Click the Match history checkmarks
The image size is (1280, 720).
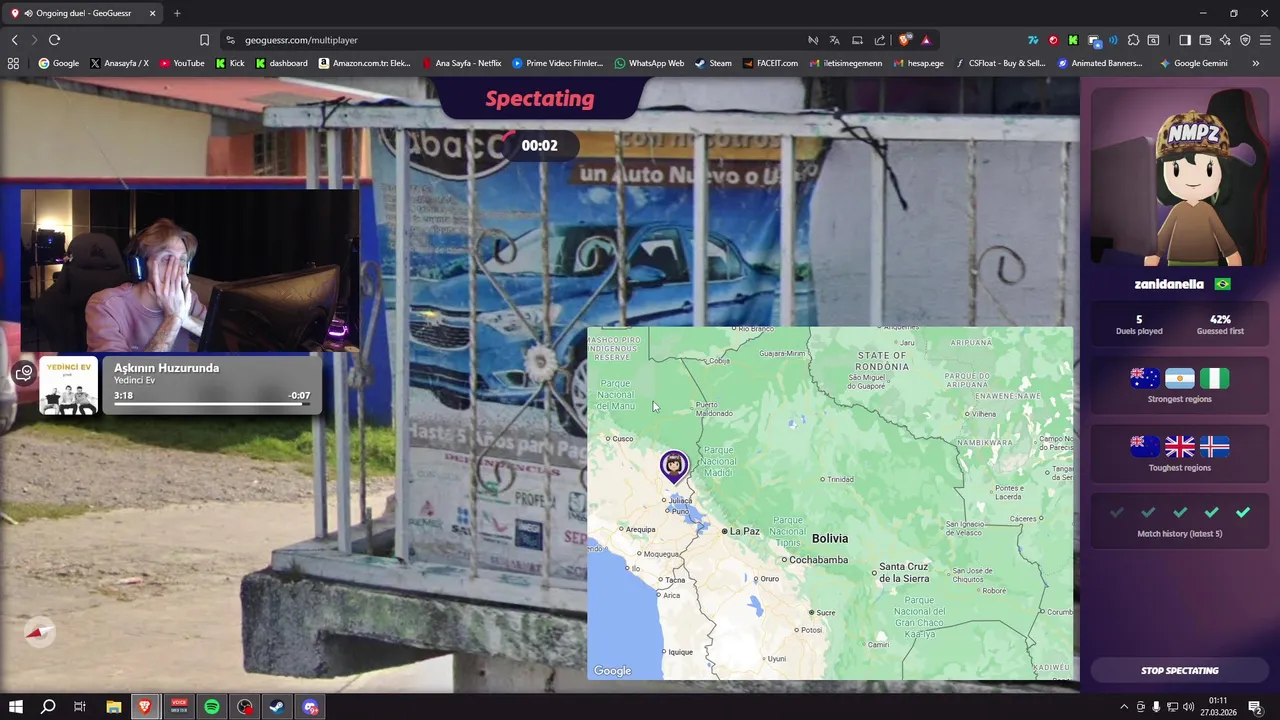click(x=1180, y=512)
